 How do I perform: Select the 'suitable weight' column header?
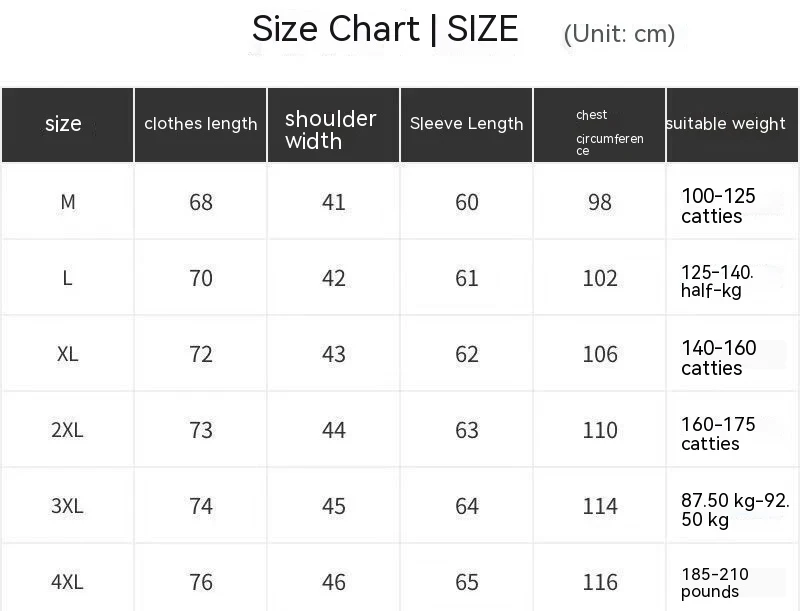[x=733, y=125]
